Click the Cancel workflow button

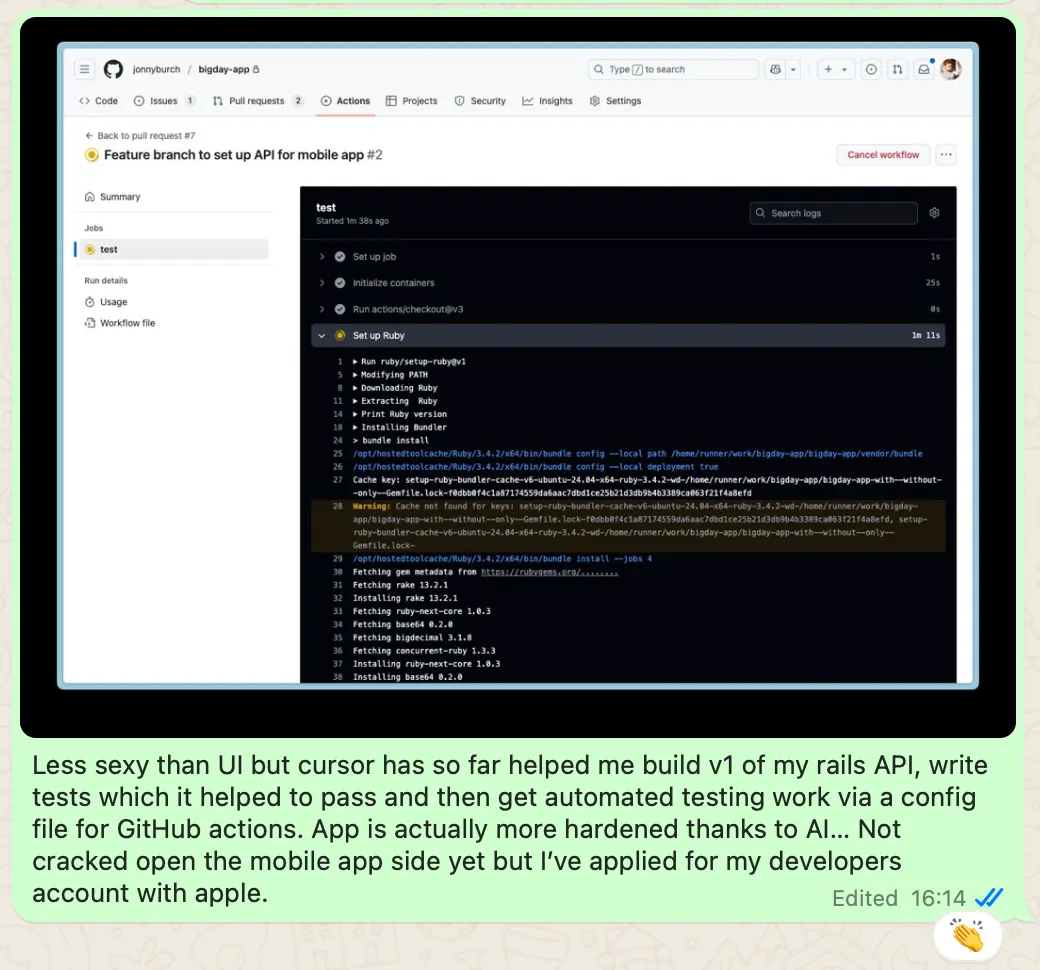pyautogui.click(x=883, y=155)
